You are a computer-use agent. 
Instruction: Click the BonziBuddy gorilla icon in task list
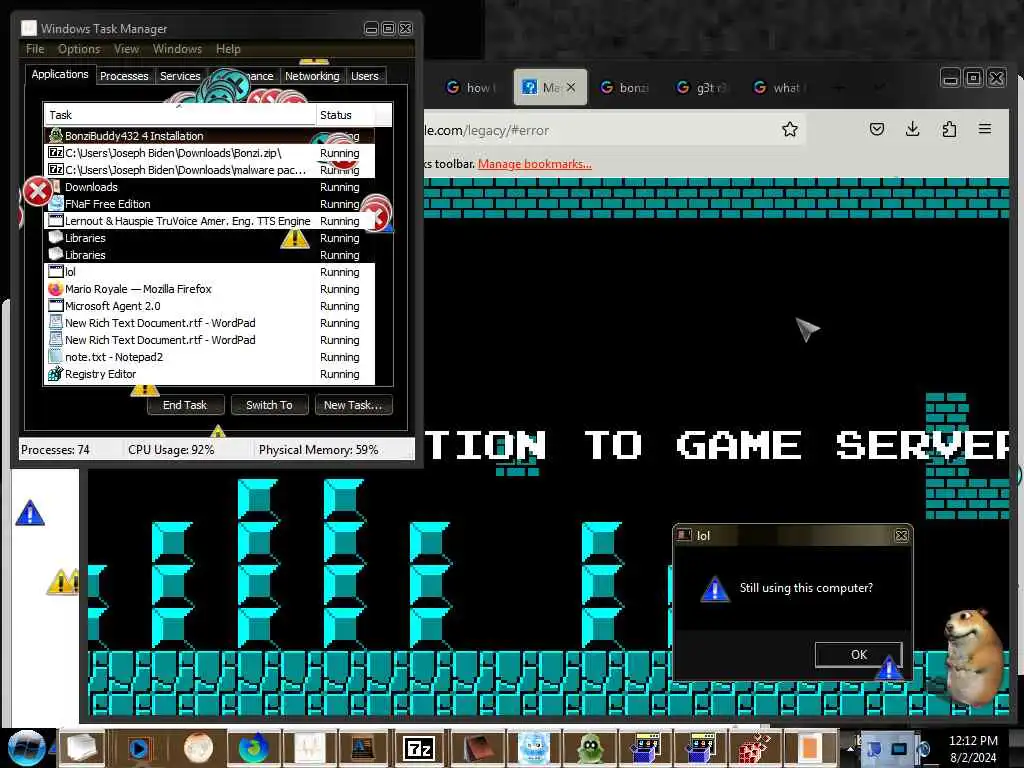click(56, 136)
